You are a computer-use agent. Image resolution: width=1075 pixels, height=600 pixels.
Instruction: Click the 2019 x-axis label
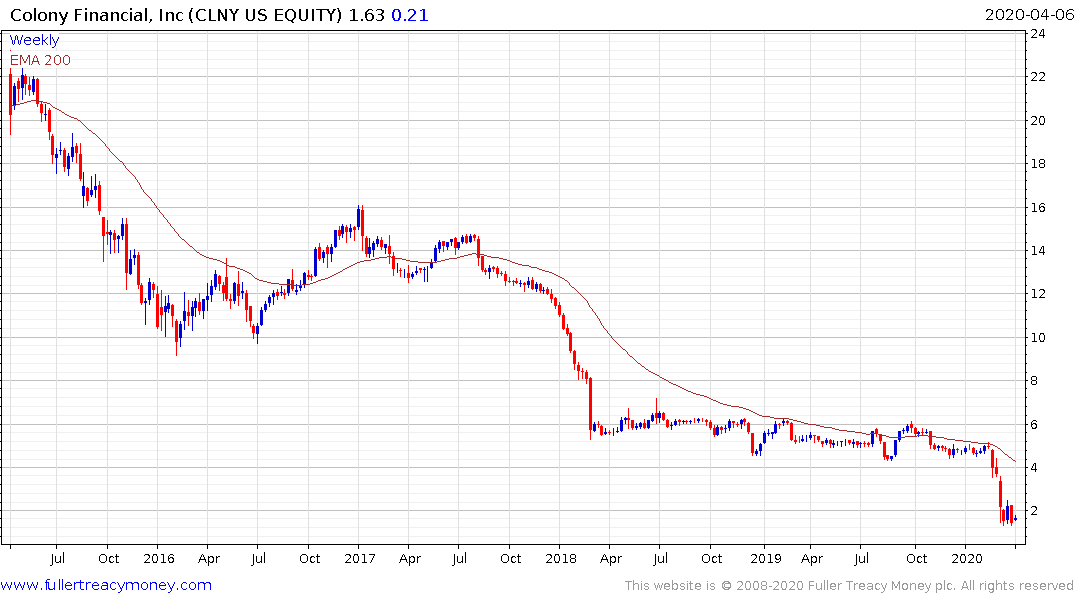(x=766, y=559)
